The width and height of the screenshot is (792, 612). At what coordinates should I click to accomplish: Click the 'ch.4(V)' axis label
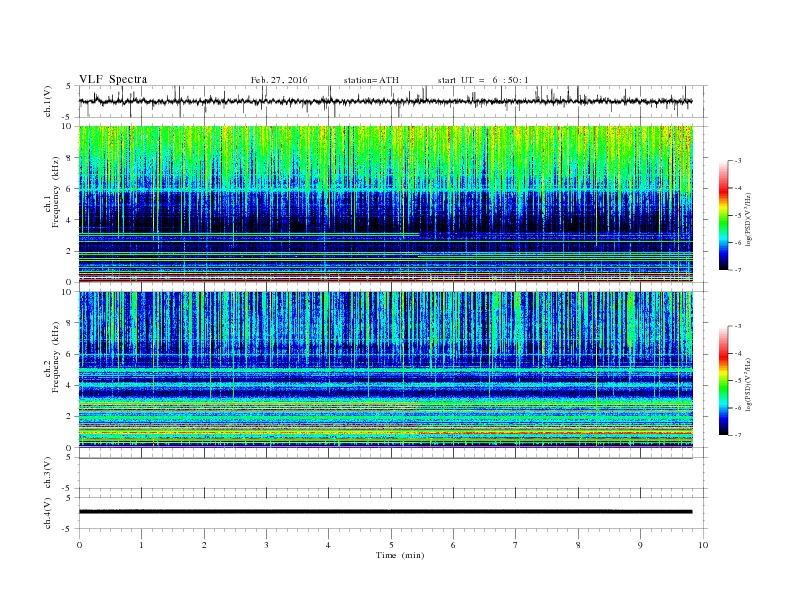point(48,513)
